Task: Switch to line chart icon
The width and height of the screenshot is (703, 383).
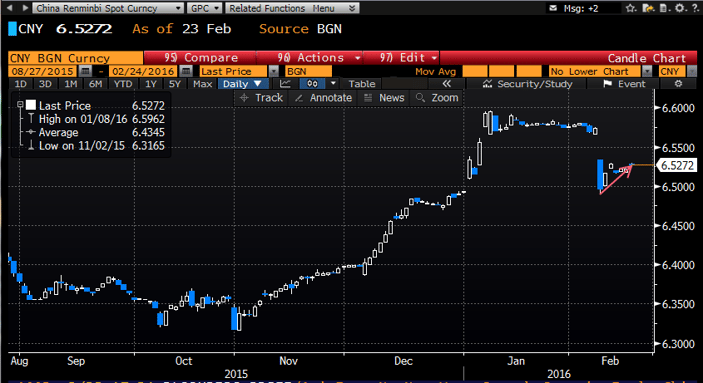Action: tap(285, 84)
